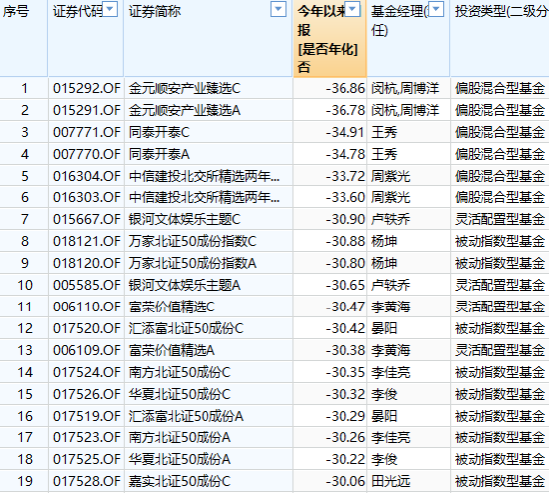550x493 pixels.
Task: Select fund name 万家北证50成份指数C
Action: point(192,241)
